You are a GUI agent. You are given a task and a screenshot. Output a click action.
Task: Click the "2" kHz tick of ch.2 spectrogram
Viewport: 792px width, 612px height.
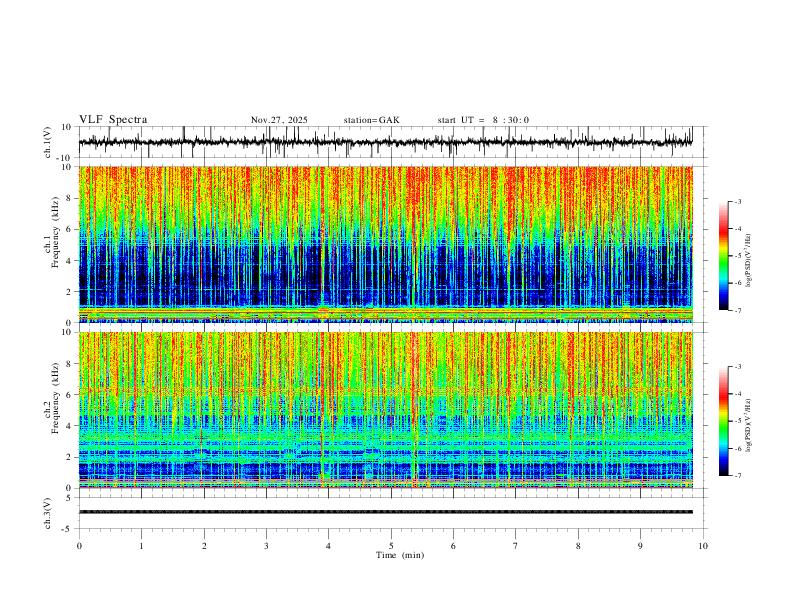coord(70,457)
